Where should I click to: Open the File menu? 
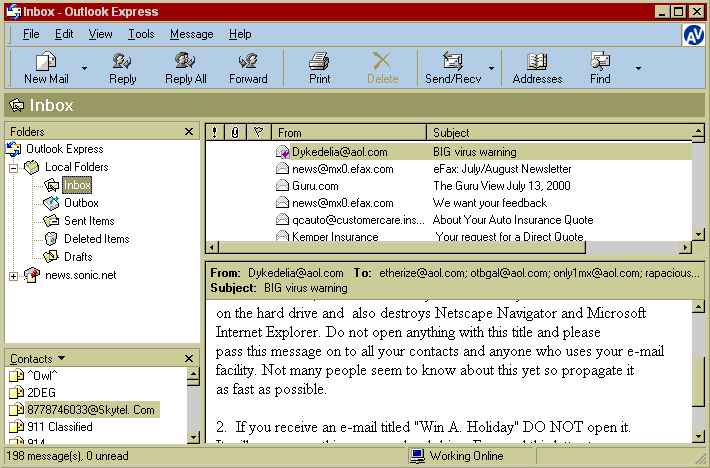(31, 34)
